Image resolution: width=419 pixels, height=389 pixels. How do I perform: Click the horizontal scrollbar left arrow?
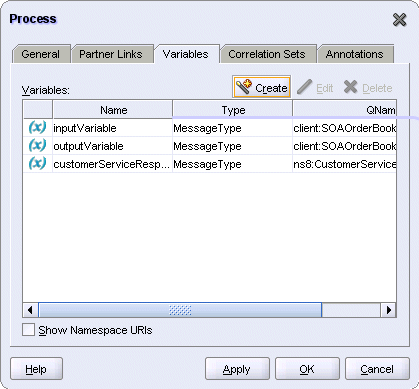[x=30, y=310]
